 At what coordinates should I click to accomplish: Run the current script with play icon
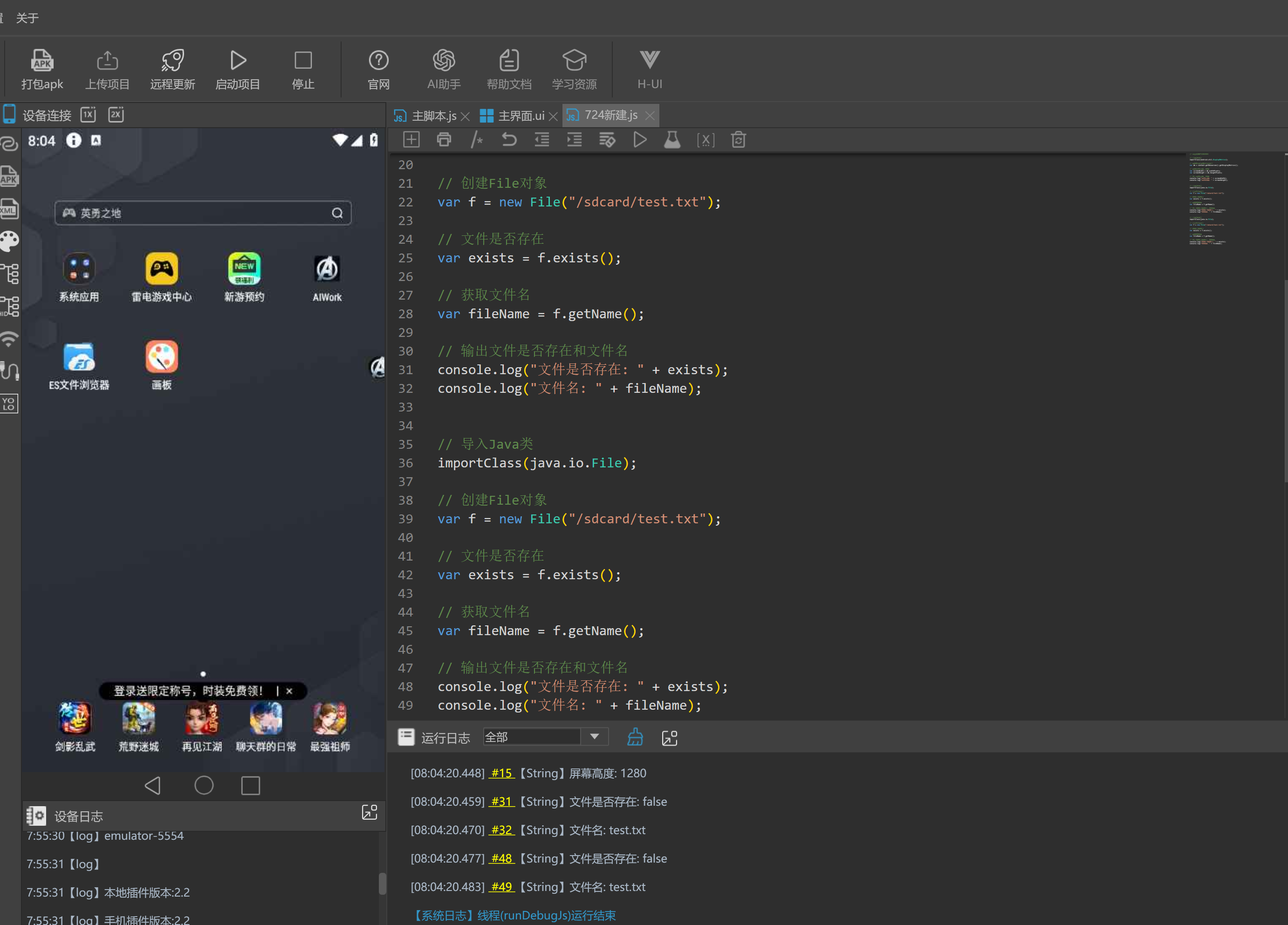pos(640,140)
